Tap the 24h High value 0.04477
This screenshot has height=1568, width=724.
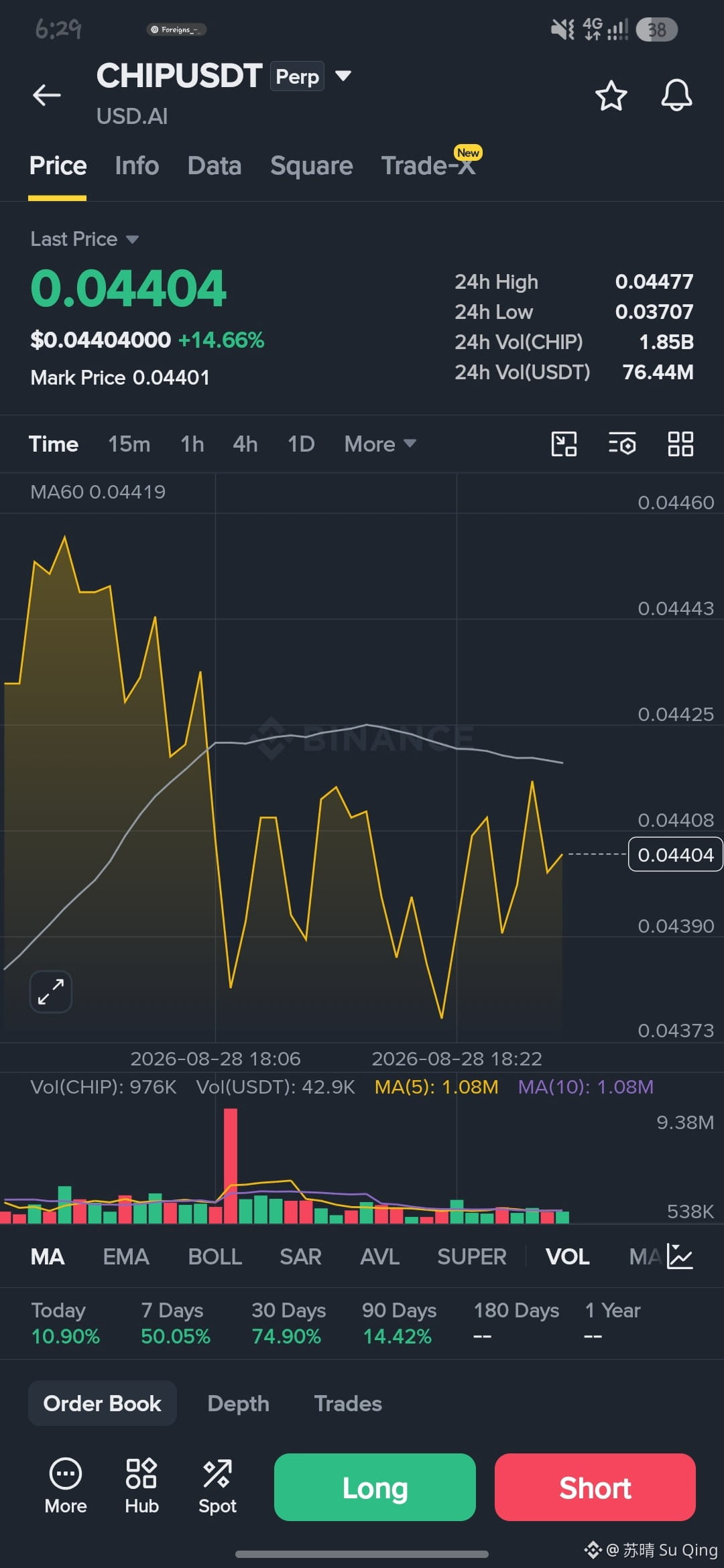point(654,281)
